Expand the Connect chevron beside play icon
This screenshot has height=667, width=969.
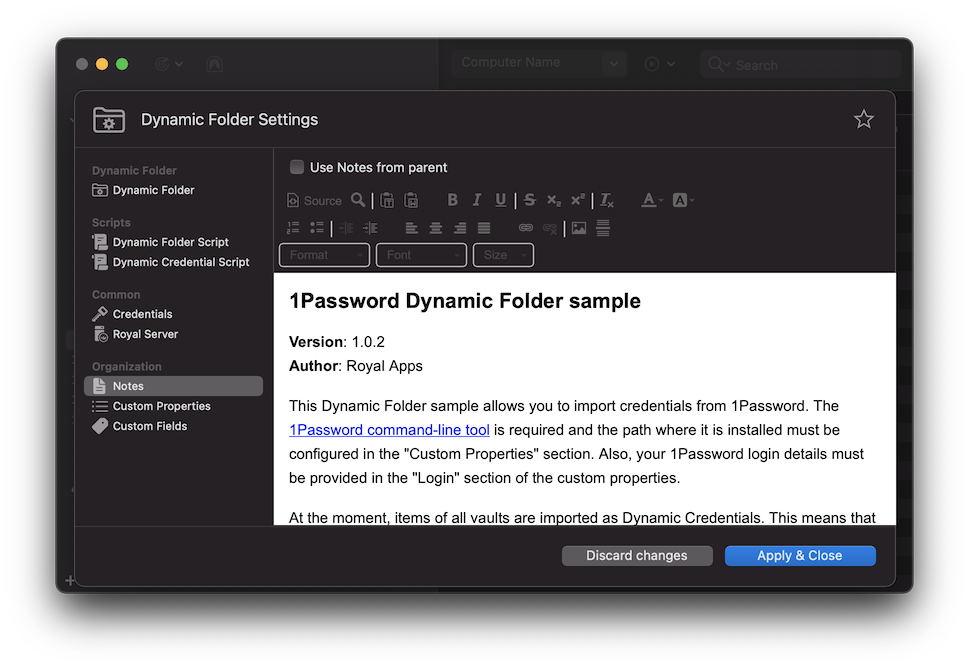tap(671, 64)
